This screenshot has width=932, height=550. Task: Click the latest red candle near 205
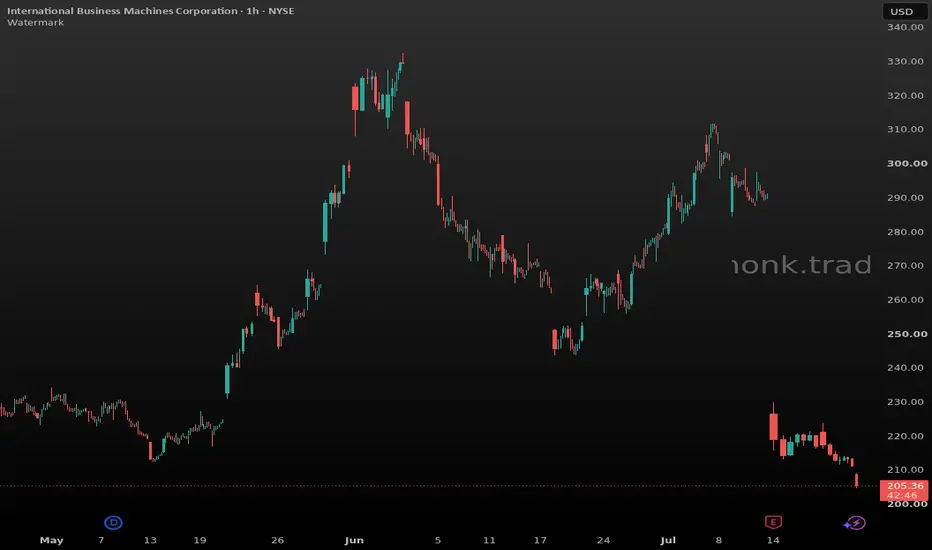coord(857,480)
